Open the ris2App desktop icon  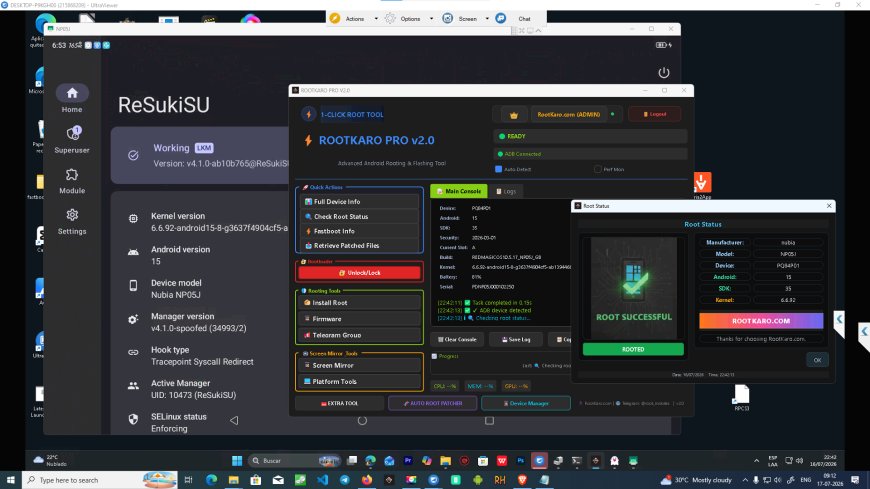pyautogui.click(x=702, y=185)
